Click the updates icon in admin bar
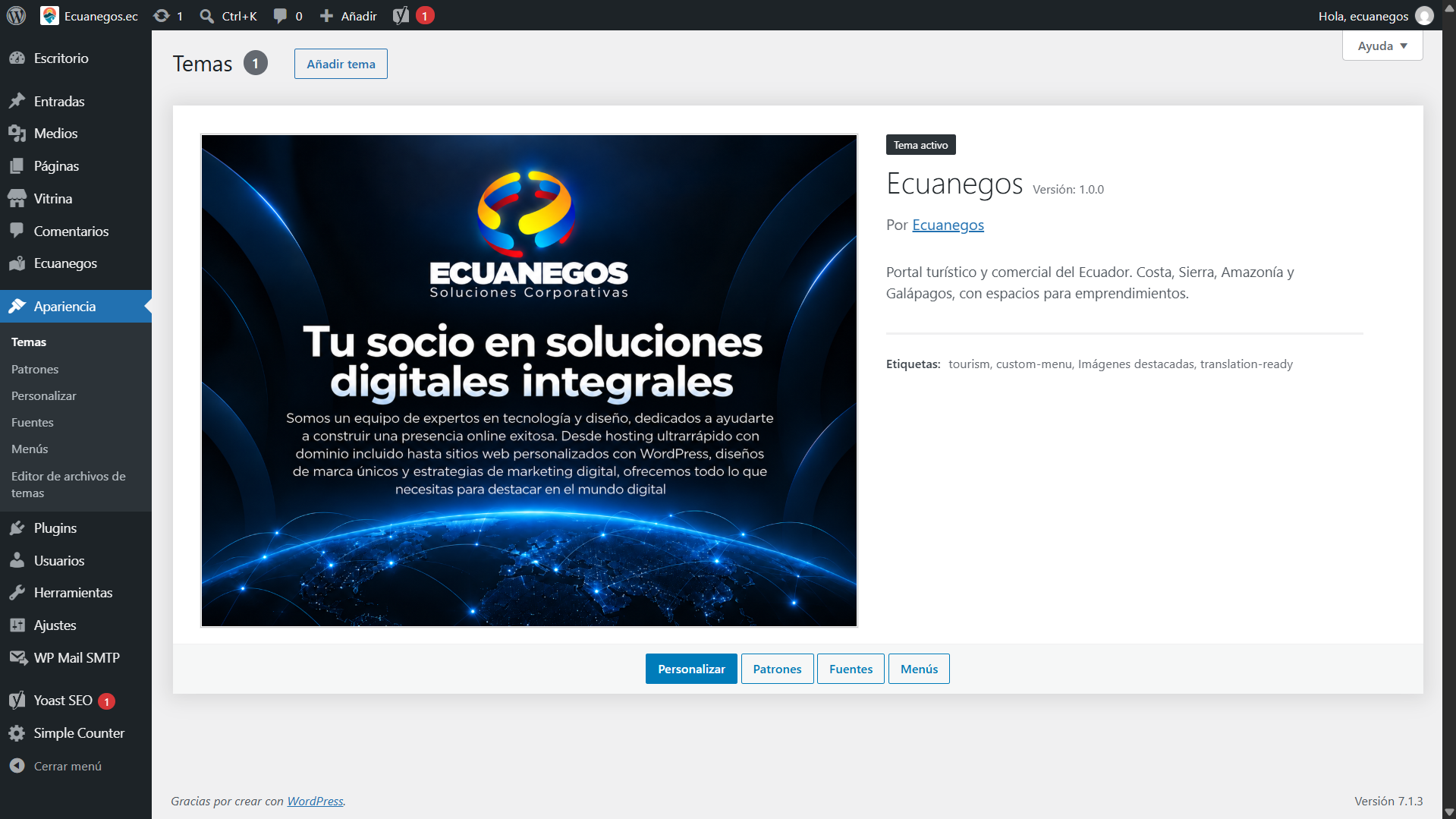This screenshot has width=1456, height=819. (x=161, y=15)
